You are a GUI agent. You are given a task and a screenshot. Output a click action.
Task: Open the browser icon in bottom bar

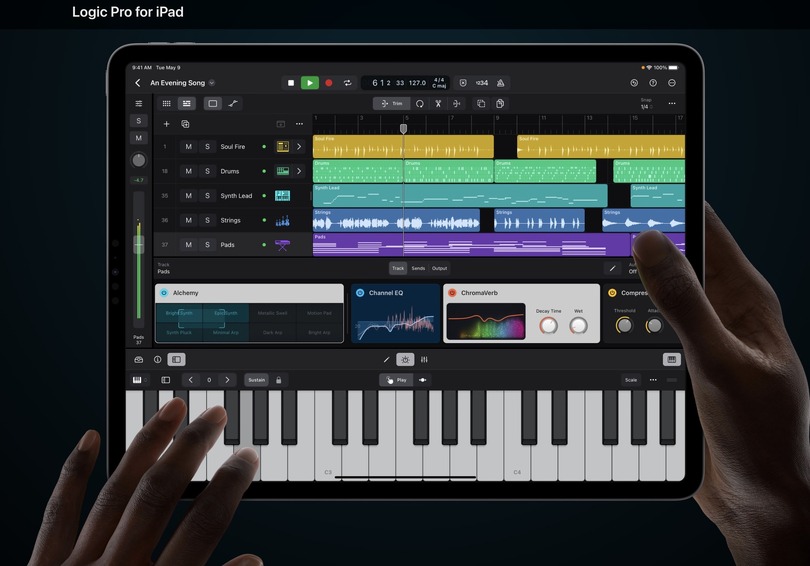pos(138,359)
